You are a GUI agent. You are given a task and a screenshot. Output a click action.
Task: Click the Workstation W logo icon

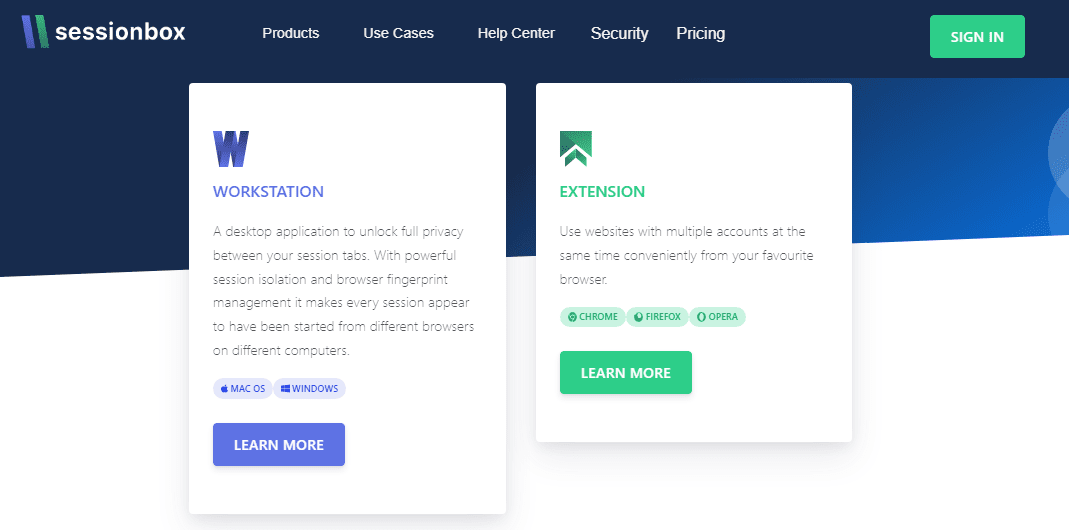(x=231, y=149)
